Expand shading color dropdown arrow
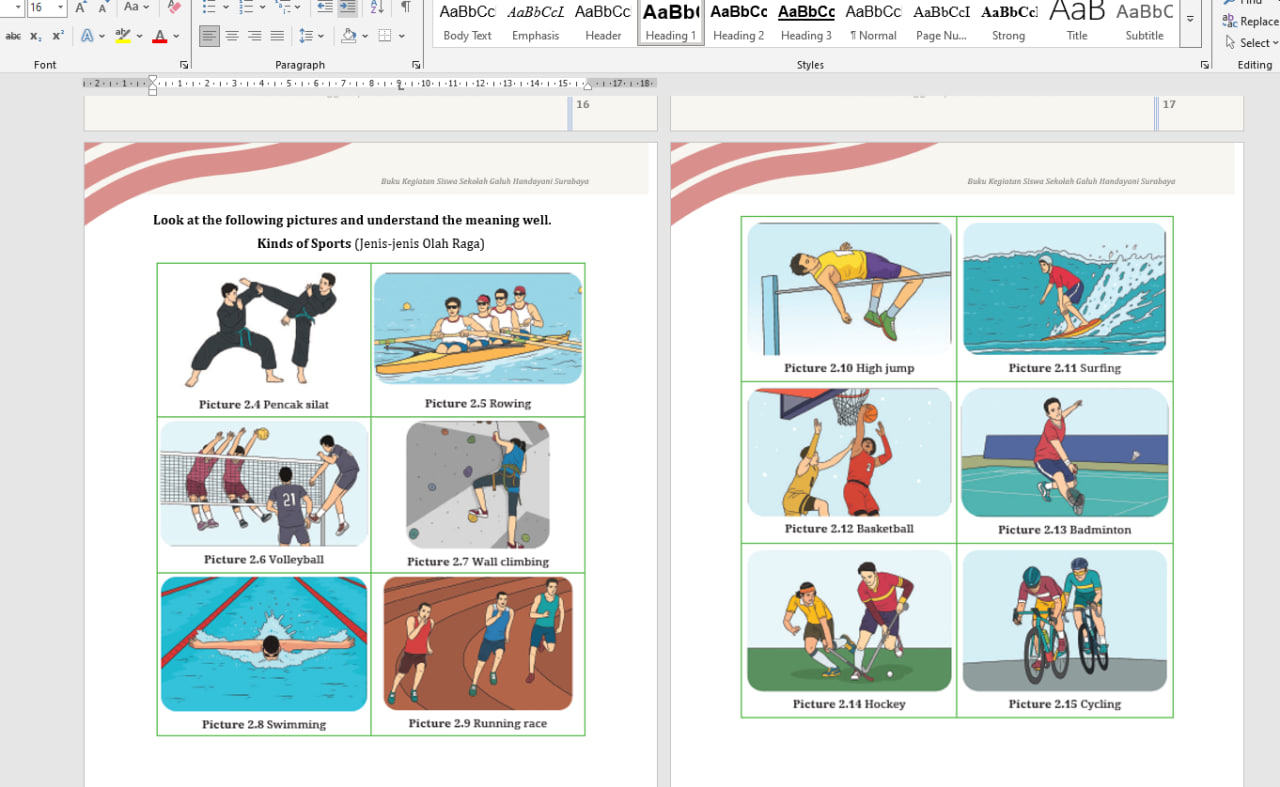 click(x=364, y=36)
